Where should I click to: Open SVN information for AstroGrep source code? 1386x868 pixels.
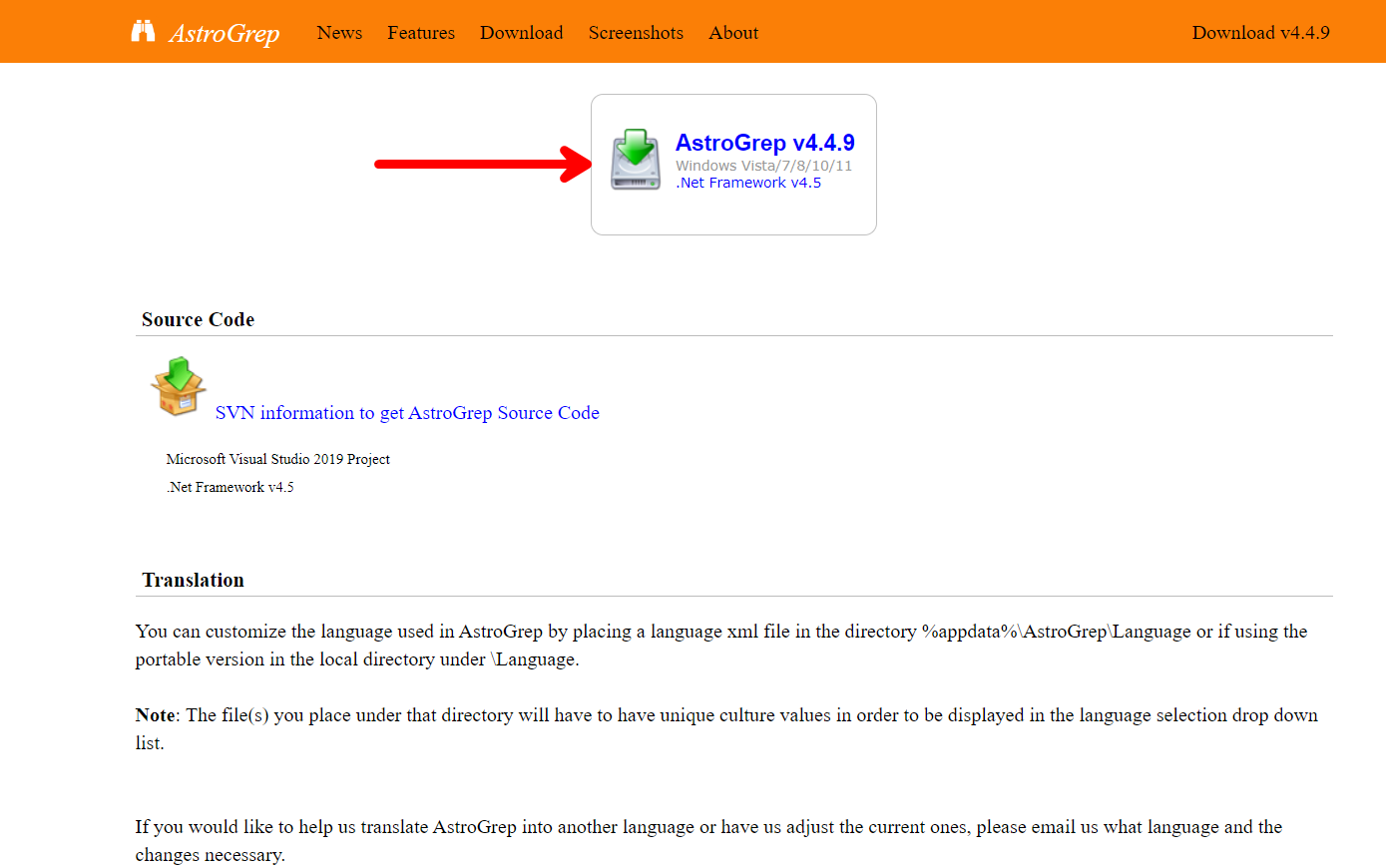click(x=407, y=413)
